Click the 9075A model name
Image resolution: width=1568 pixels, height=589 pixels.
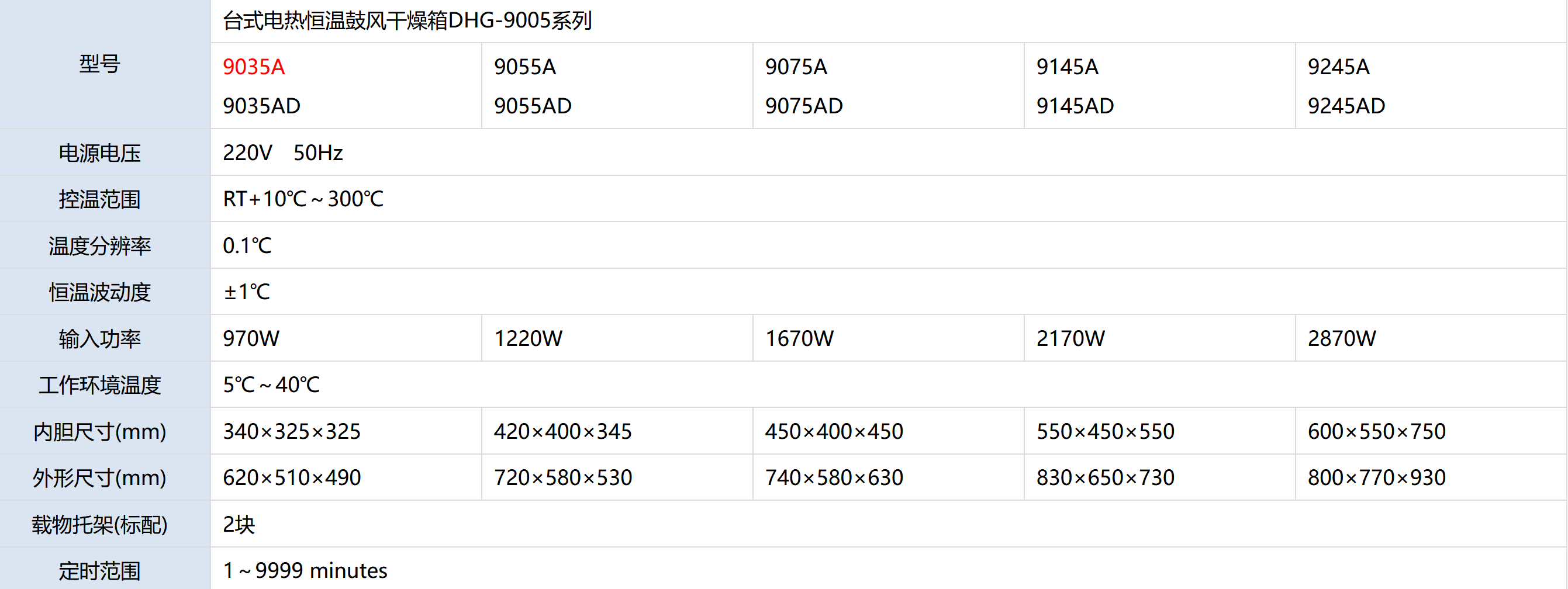796,67
